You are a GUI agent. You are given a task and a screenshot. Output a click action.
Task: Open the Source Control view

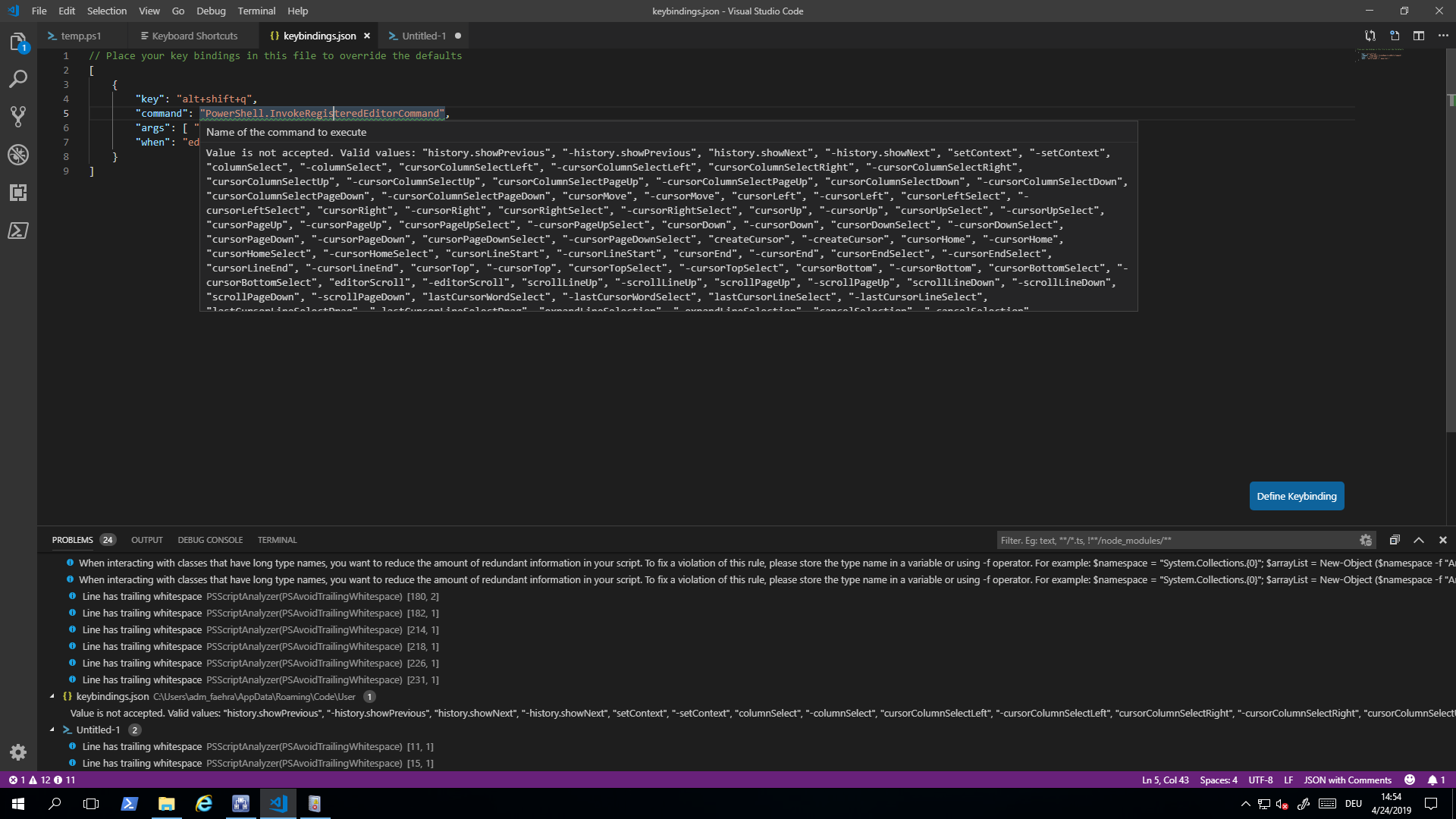click(x=18, y=116)
